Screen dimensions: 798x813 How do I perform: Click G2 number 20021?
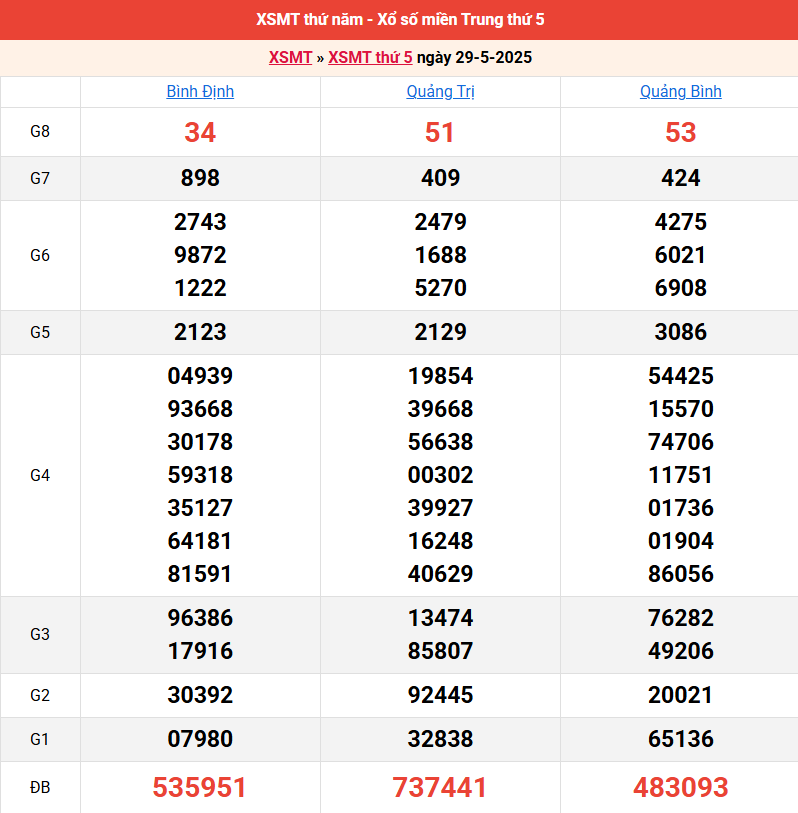[x=680, y=695]
